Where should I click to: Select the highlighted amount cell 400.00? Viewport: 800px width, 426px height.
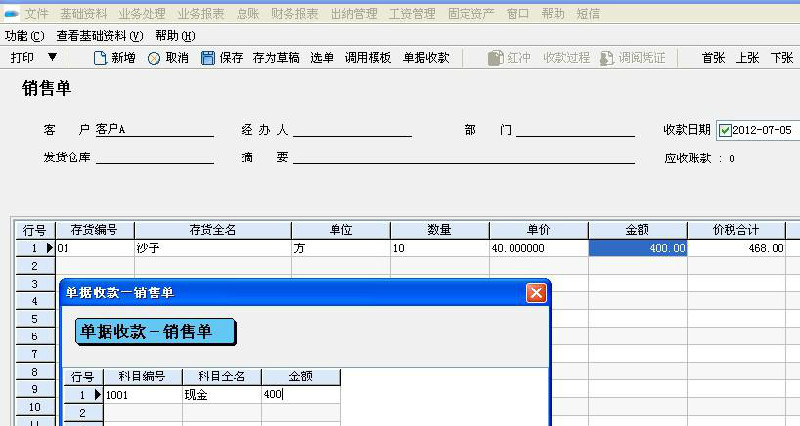coord(638,248)
